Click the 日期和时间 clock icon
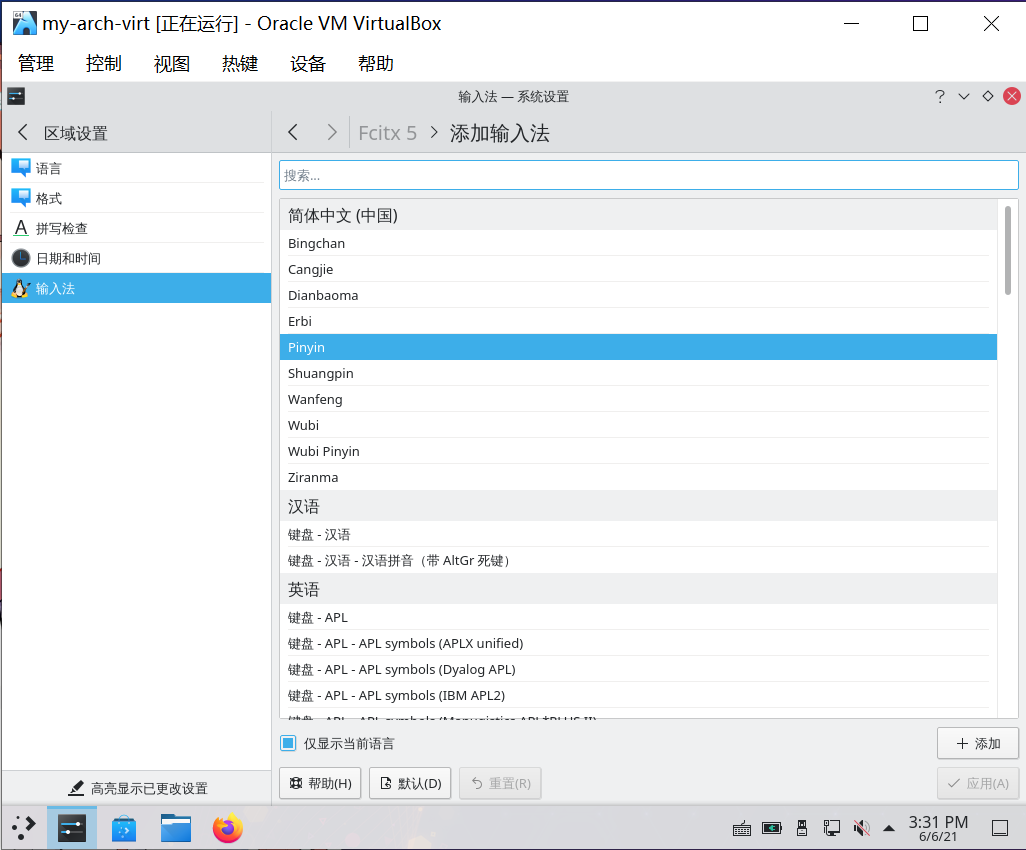Viewport: 1026px width, 850px height. [x=22, y=257]
